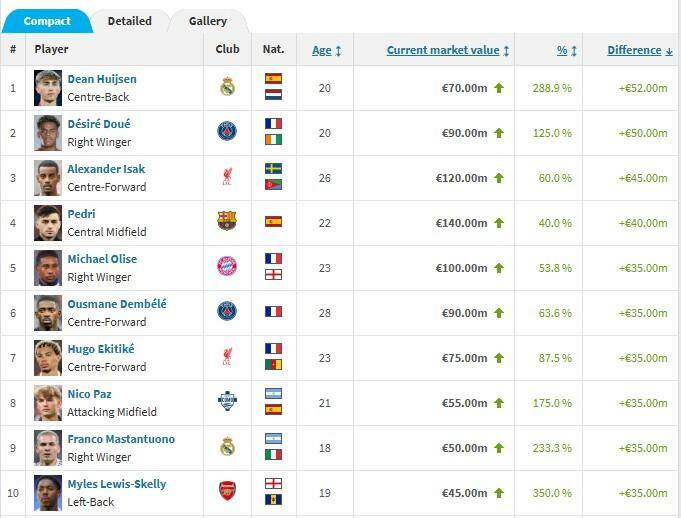The image size is (681, 518).
Task: Click Bayern Munich crest in Michael Olise row
Action: pos(227,266)
